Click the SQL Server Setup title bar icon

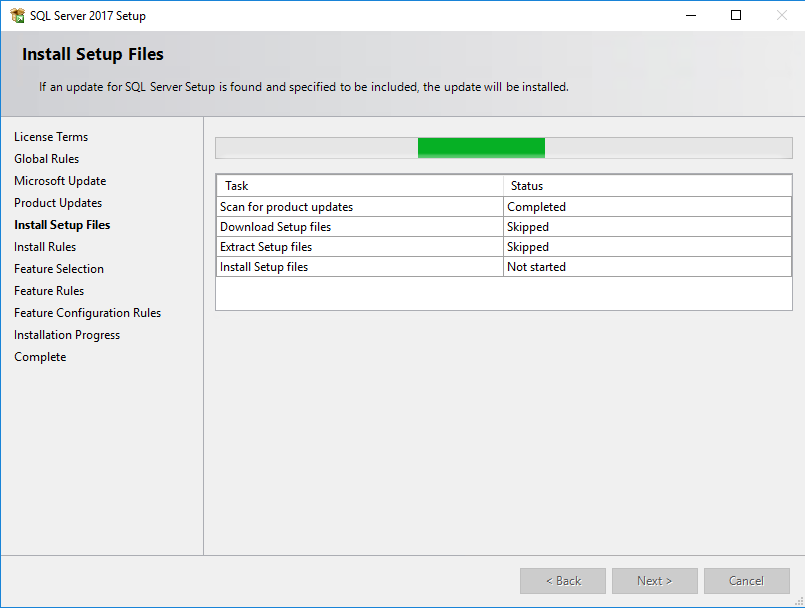(17, 15)
